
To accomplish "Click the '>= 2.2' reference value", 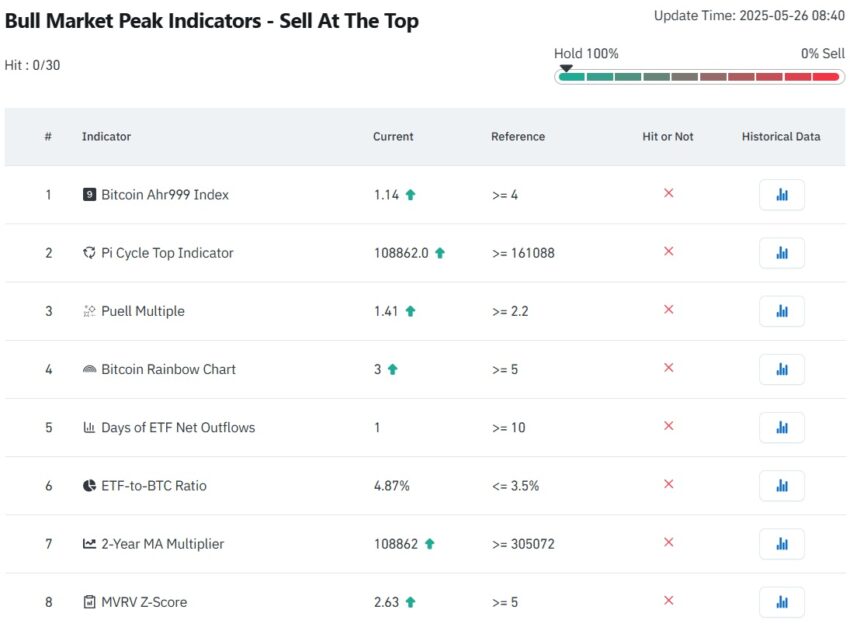I will [x=510, y=311].
